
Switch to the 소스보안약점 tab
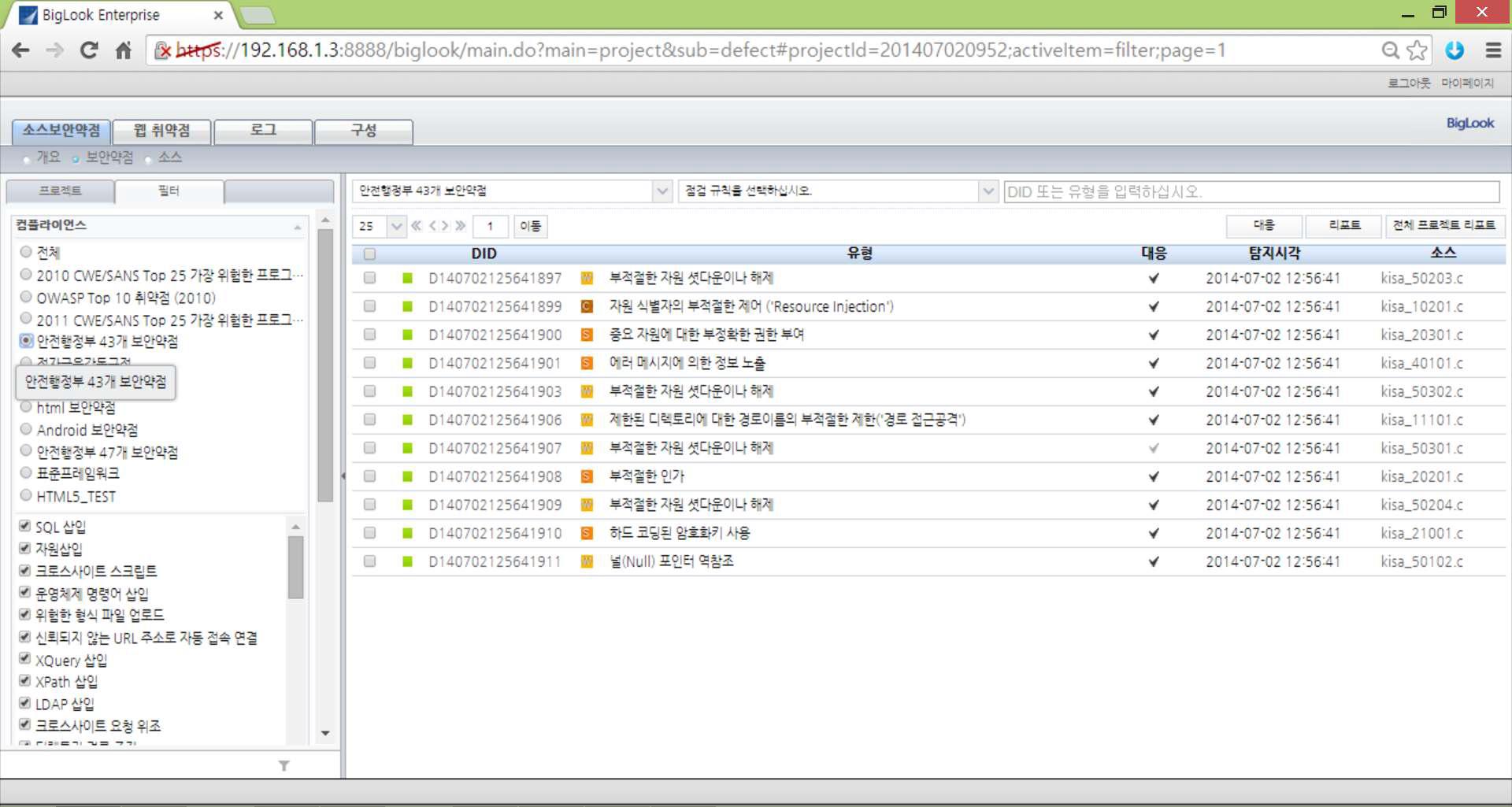point(61,131)
